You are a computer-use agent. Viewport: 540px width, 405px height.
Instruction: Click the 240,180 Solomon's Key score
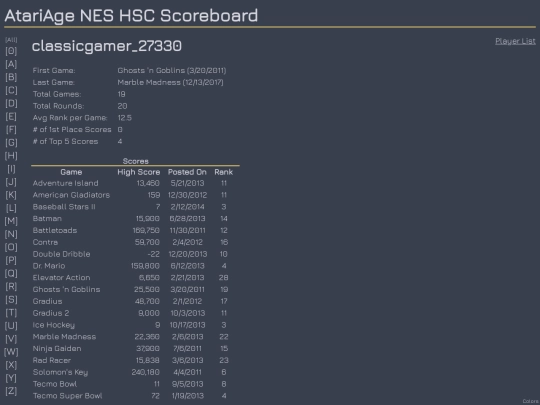[145, 372]
